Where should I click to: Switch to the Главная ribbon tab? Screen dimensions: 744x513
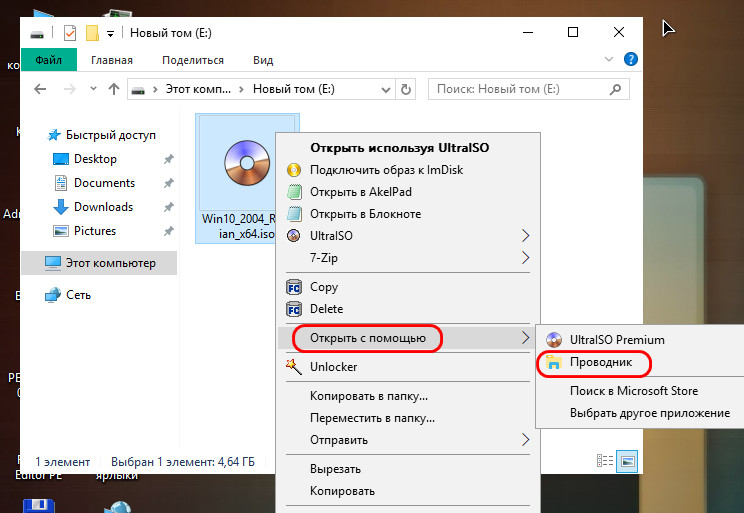pos(112,60)
